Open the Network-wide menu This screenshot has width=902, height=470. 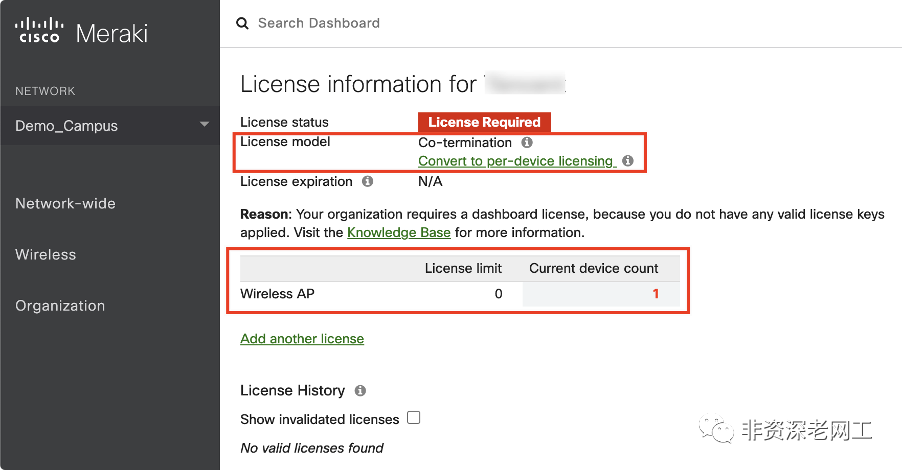click(65, 204)
